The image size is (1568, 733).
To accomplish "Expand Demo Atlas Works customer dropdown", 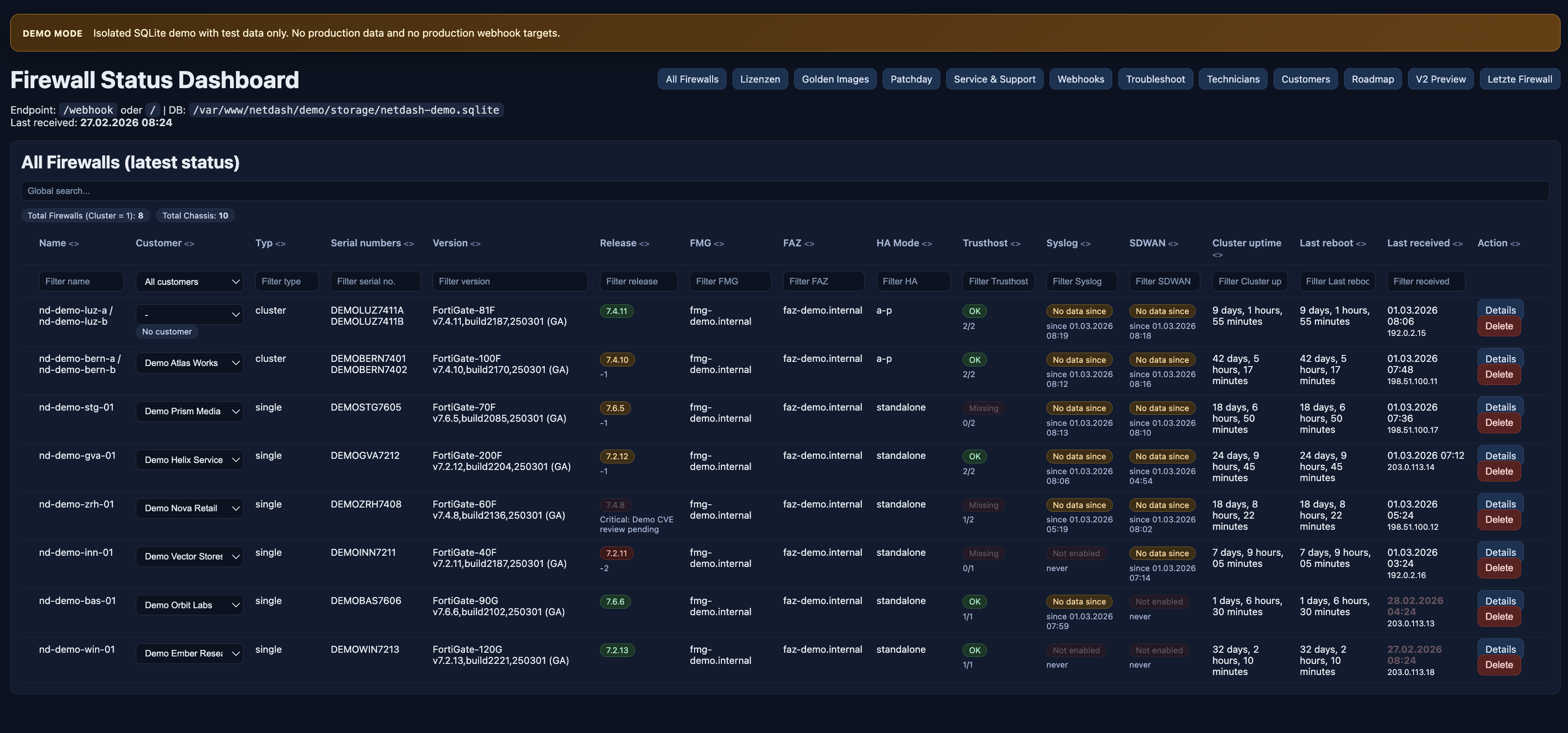I will click(x=189, y=363).
